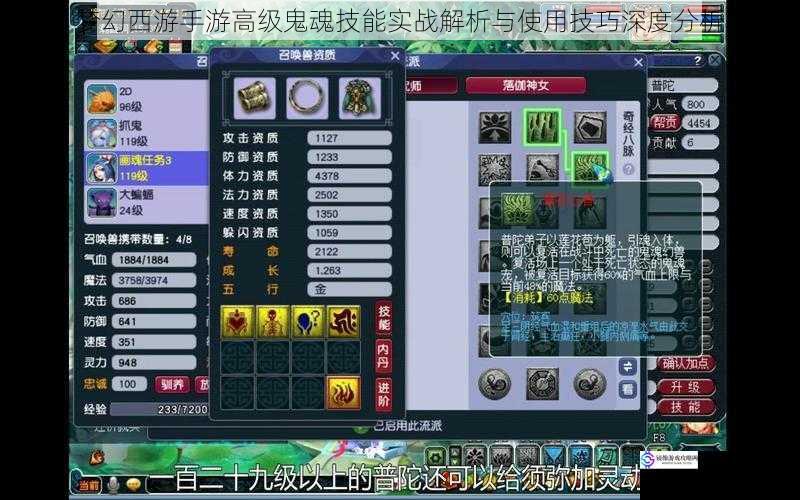This screenshot has height=500, width=800.
Task: Click the 驯养 button
Action: [x=172, y=384]
